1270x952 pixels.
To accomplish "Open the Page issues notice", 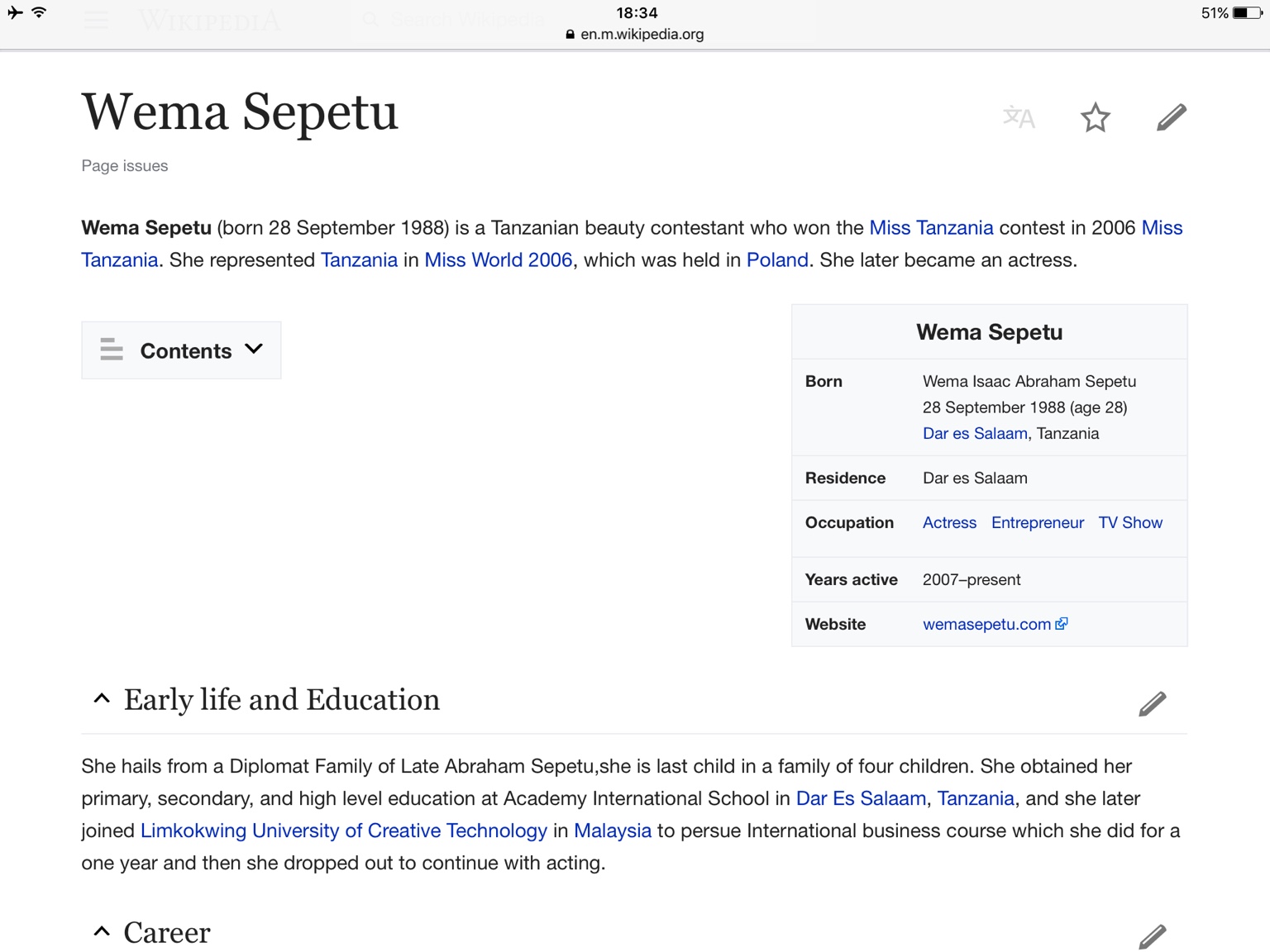I will point(125,166).
